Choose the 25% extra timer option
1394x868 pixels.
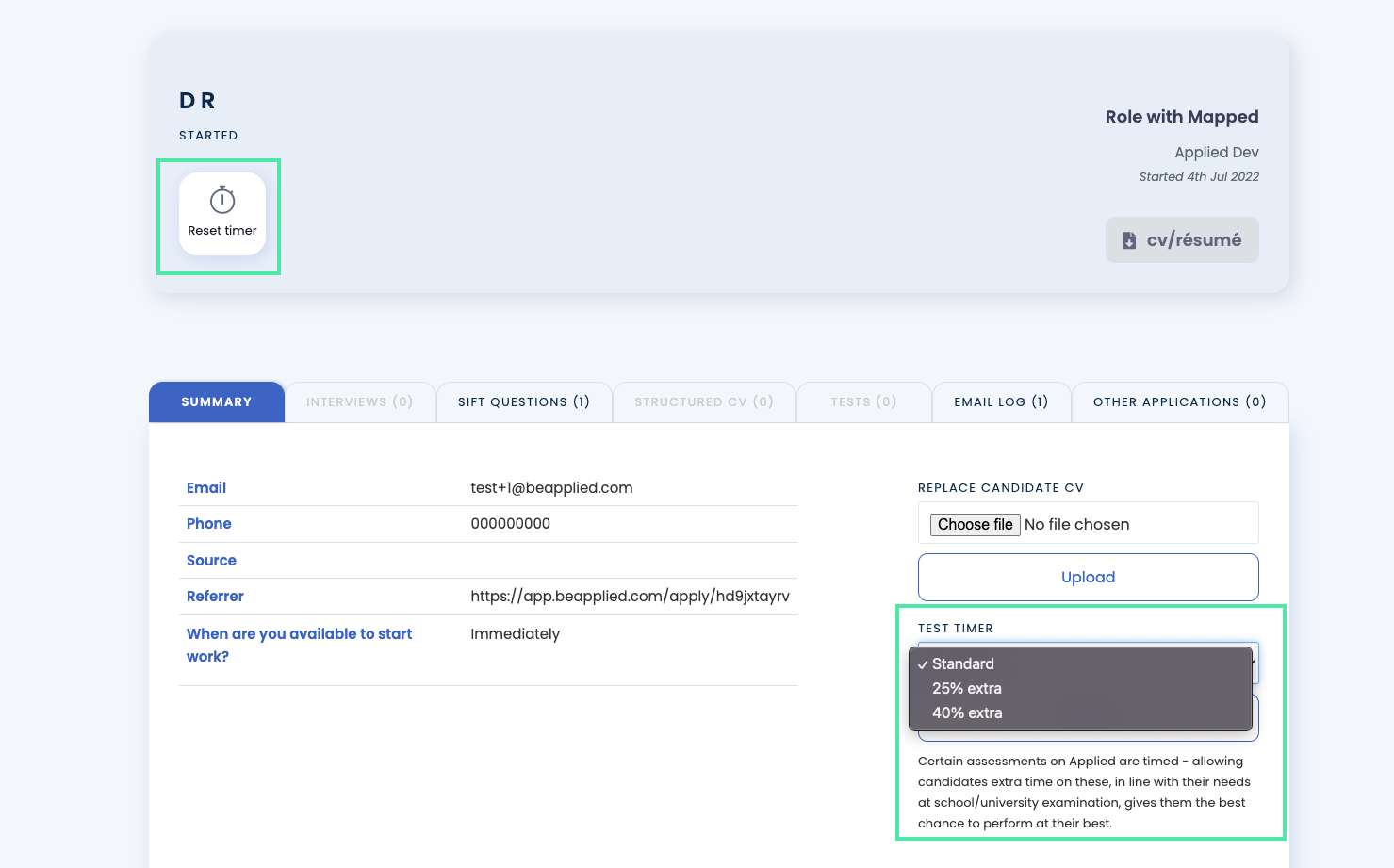tap(967, 689)
